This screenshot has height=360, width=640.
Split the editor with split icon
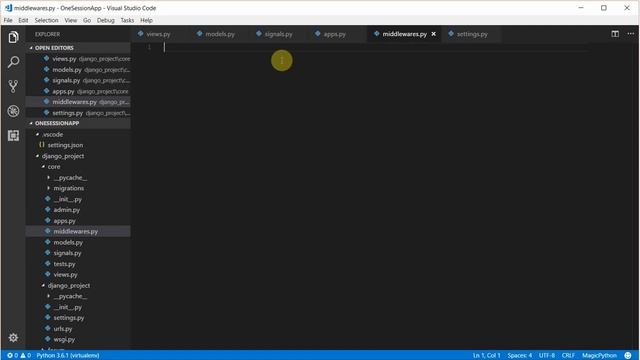point(615,34)
